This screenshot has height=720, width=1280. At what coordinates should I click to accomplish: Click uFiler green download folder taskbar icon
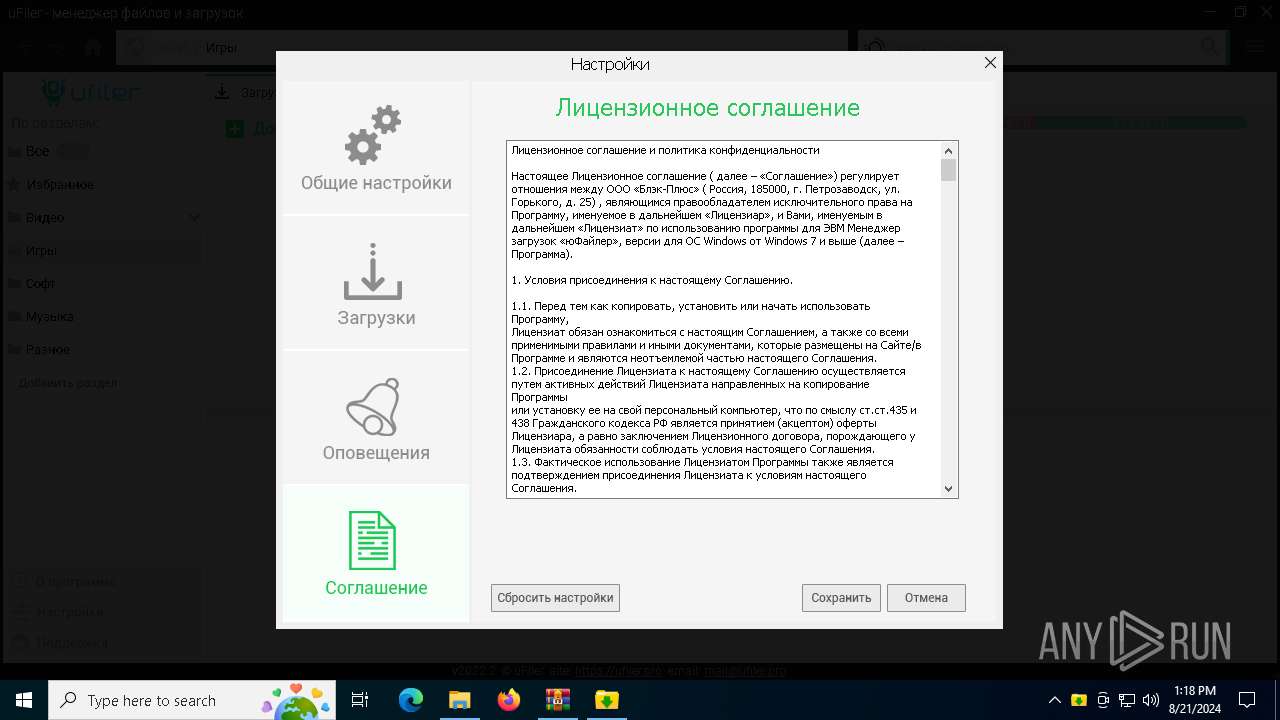[606, 700]
